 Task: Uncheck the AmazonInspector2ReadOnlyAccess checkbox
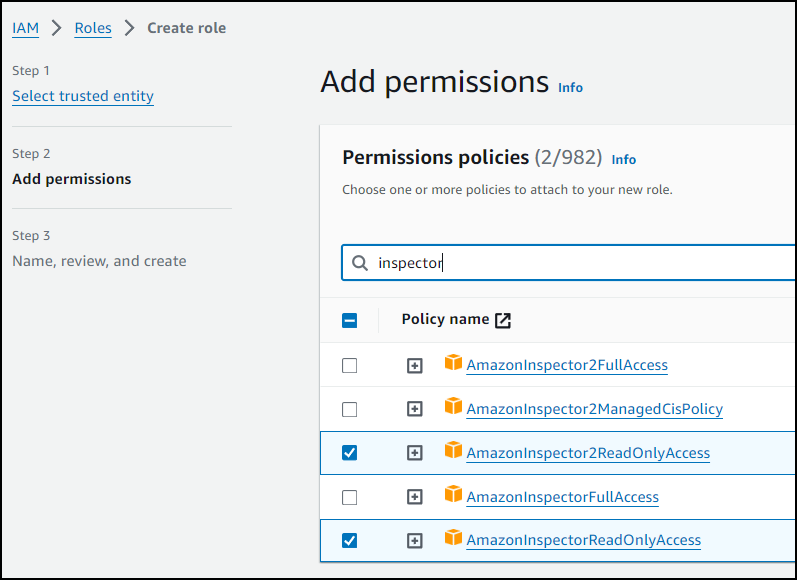click(x=349, y=452)
